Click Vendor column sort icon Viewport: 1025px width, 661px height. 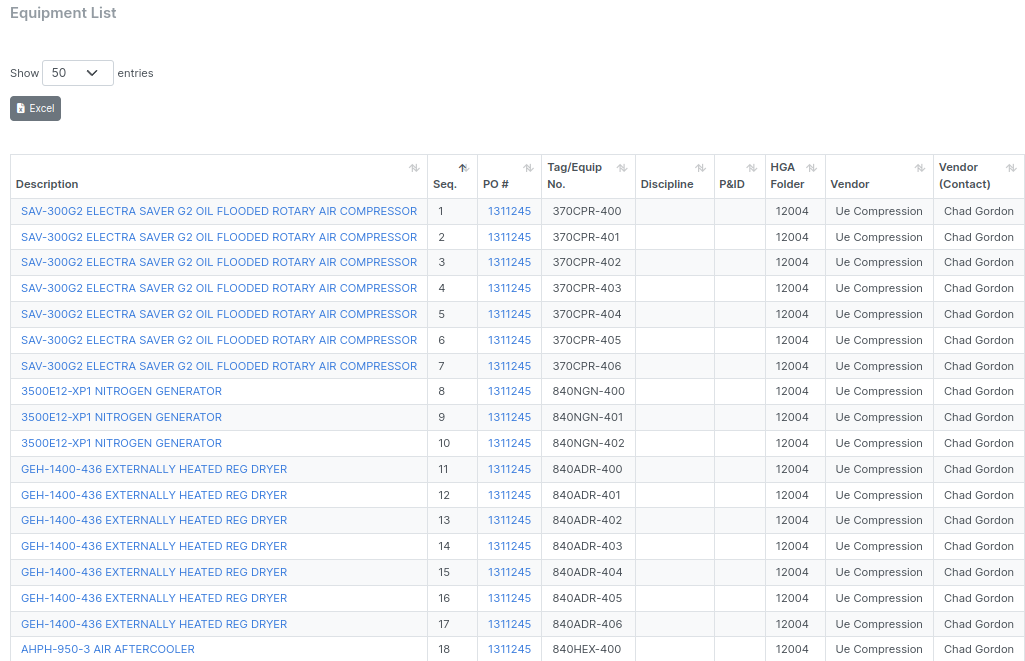coord(920,168)
